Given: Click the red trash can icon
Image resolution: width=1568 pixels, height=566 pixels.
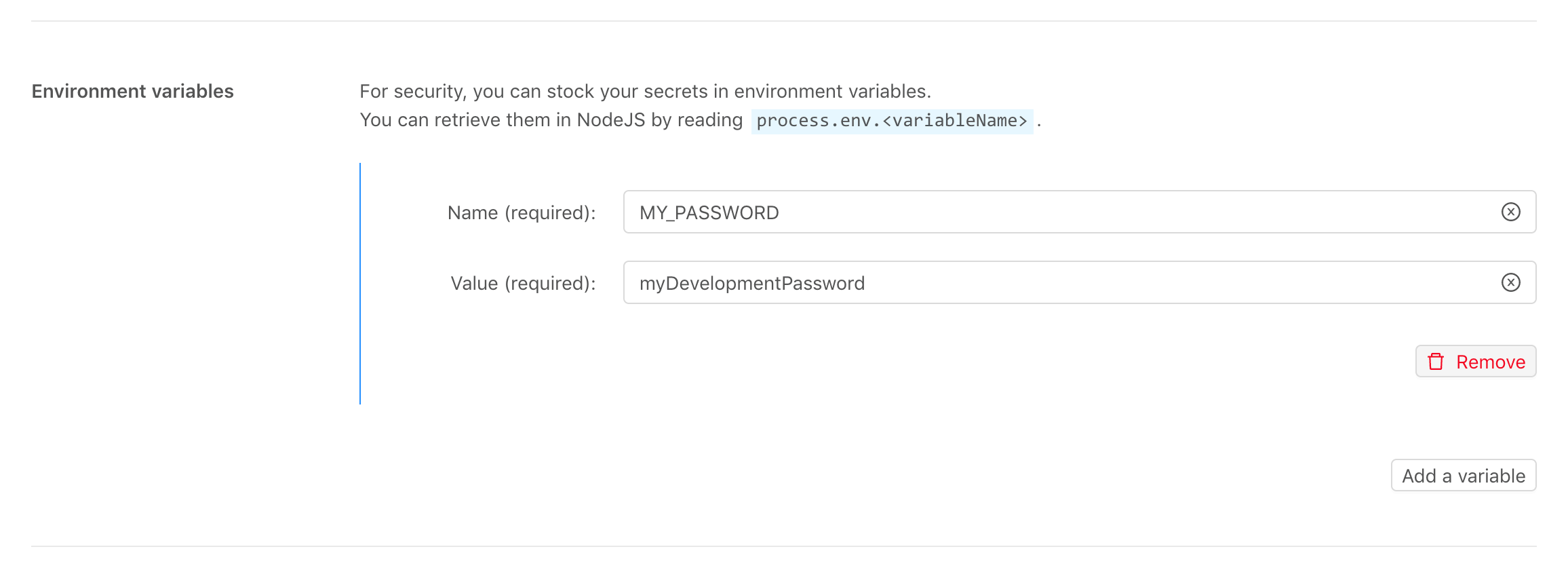Looking at the screenshot, I should (x=1436, y=362).
